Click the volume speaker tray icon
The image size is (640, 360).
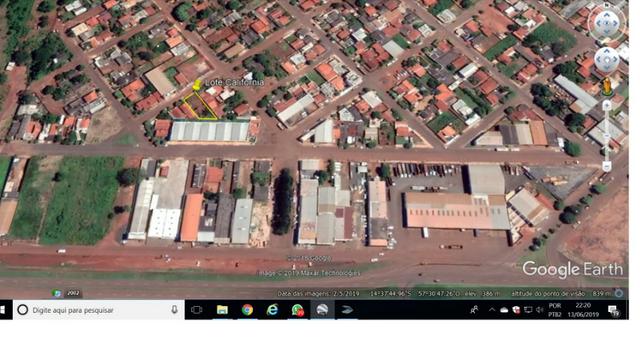click(540, 310)
